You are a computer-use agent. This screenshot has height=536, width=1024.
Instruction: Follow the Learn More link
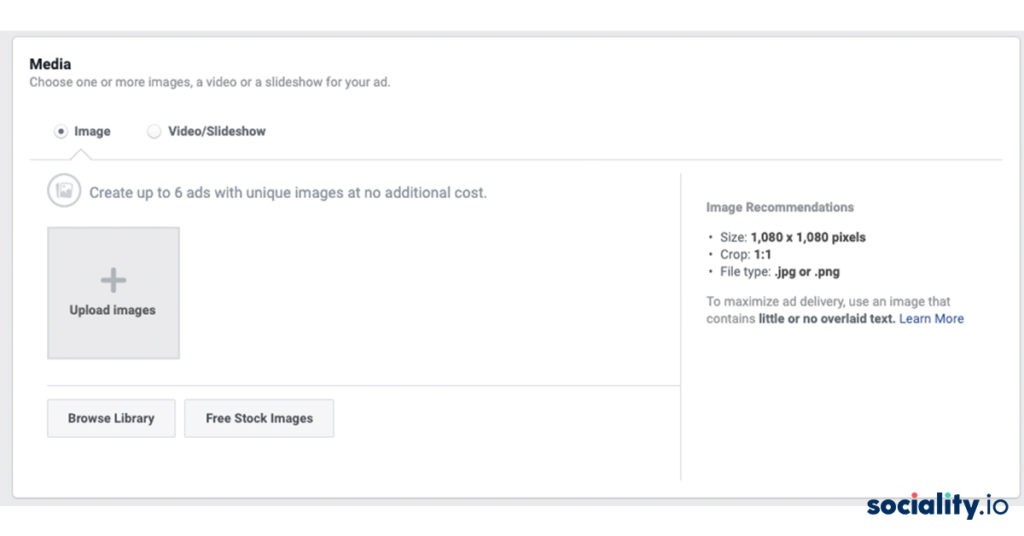tap(931, 319)
